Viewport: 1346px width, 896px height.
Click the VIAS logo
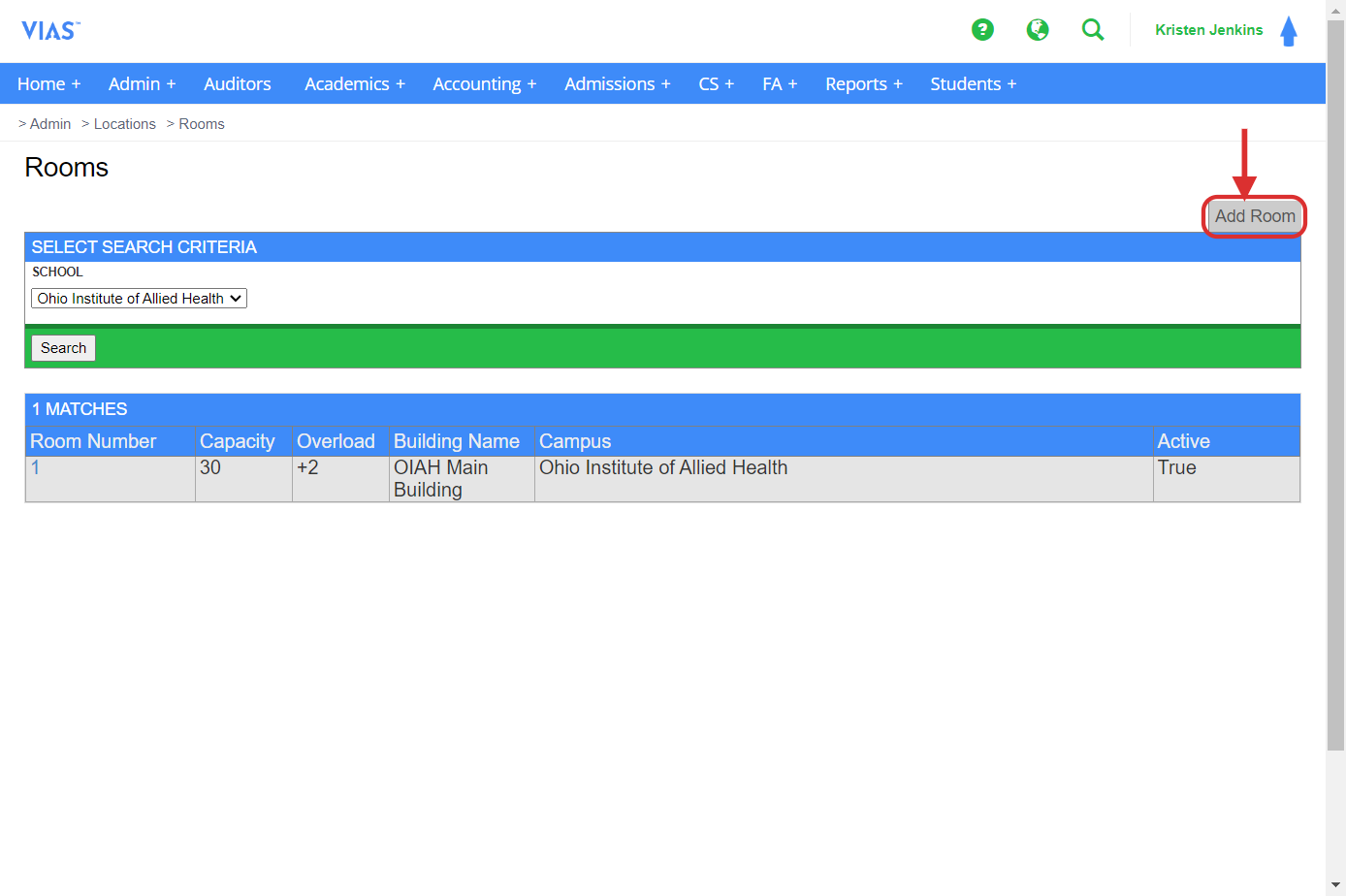pos(50,31)
